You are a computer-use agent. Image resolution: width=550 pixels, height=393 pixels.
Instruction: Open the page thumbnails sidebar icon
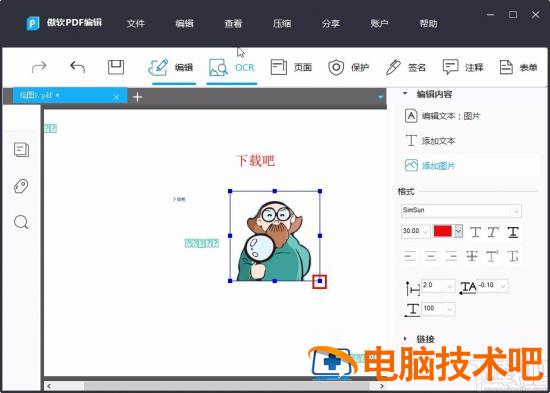(x=21, y=149)
